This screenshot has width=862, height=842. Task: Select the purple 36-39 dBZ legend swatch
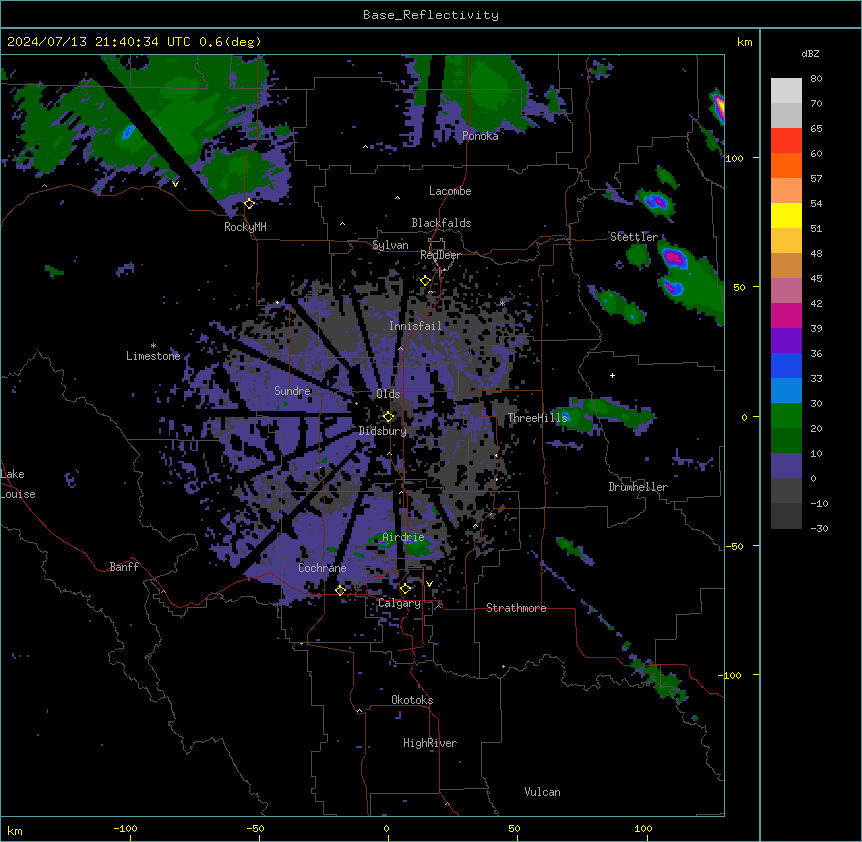(786, 340)
